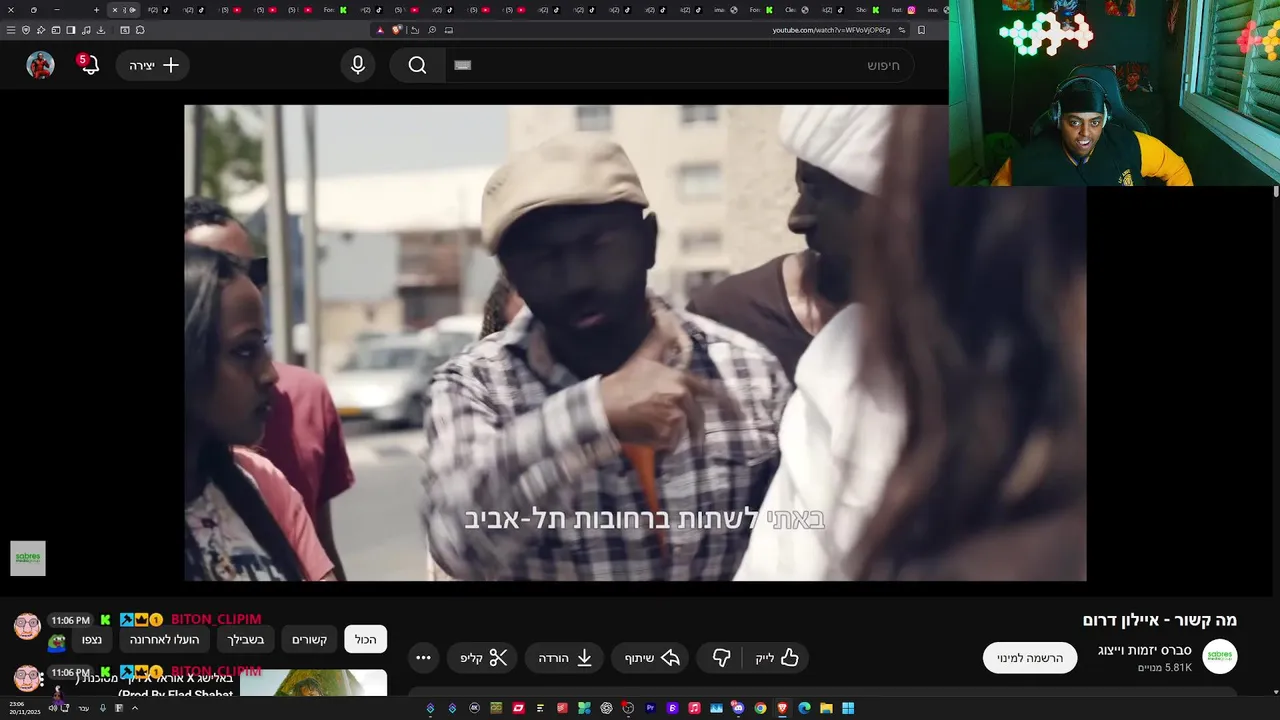Viewport: 1280px width, 720px height.
Task: Open the taskbar clock showing 23:06
Action: [x=25, y=708]
